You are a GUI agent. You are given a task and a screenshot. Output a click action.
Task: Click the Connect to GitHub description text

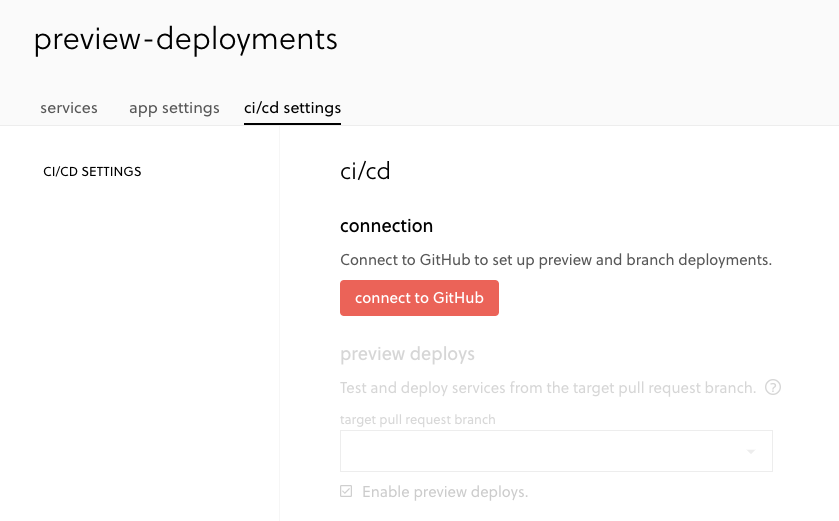556,260
